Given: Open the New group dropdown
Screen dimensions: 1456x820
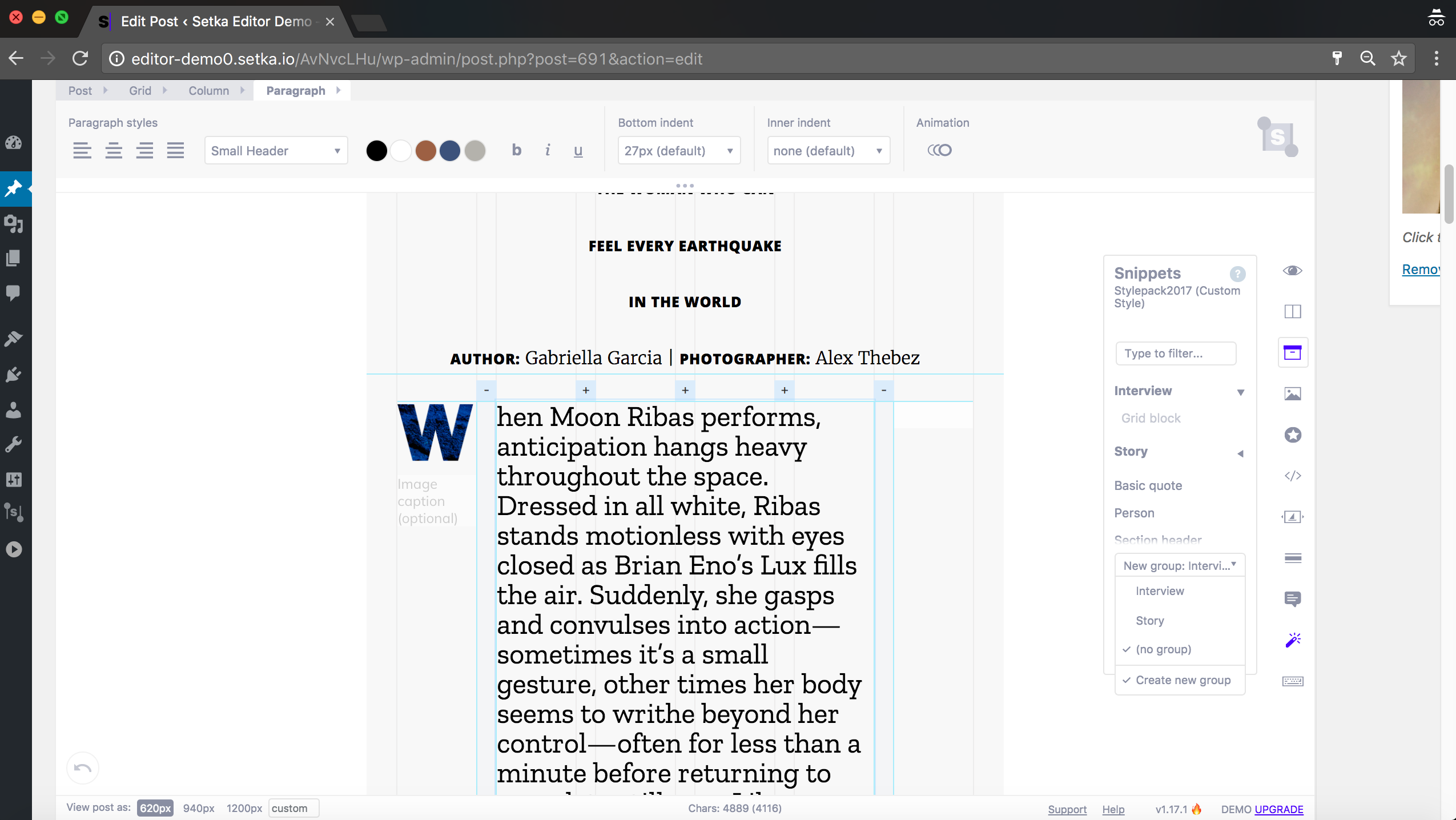Looking at the screenshot, I should click(1180, 565).
